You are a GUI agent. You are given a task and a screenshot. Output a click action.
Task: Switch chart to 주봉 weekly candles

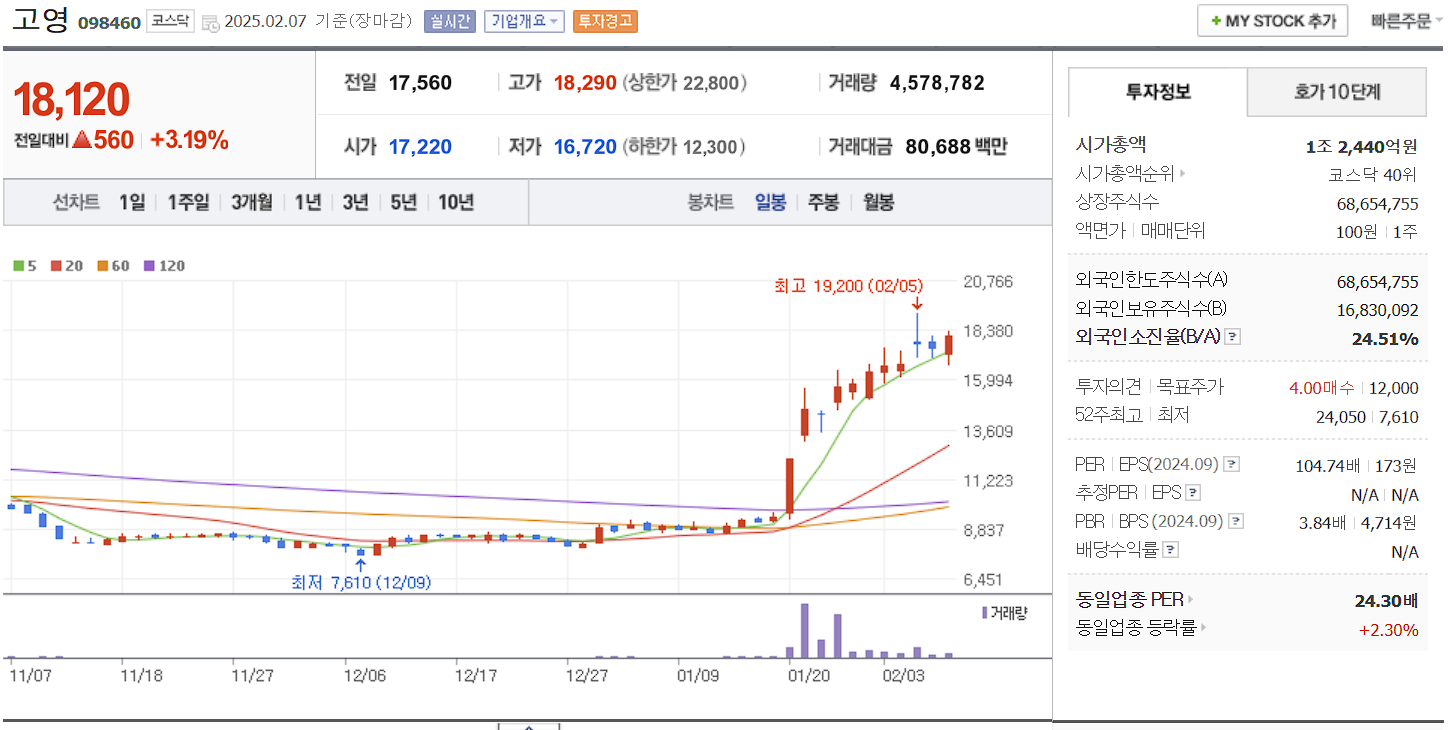[824, 202]
